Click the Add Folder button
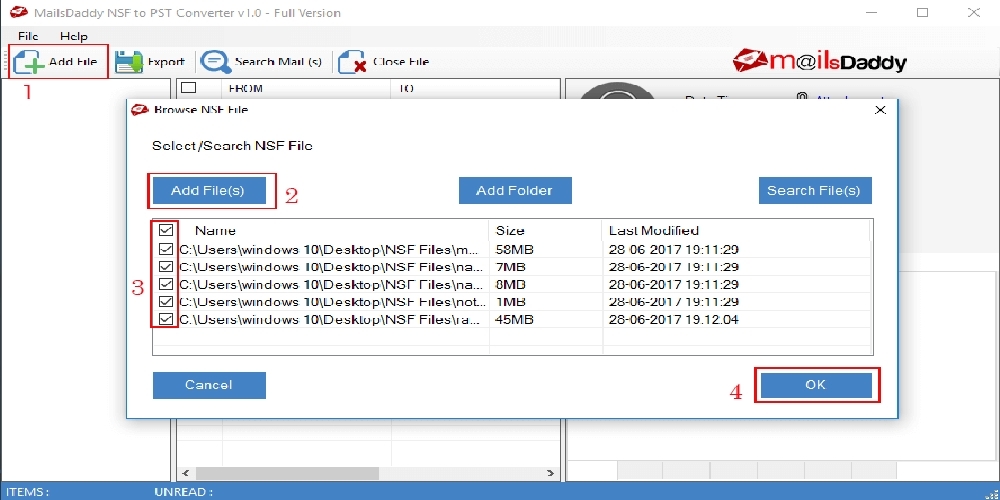 coord(515,190)
